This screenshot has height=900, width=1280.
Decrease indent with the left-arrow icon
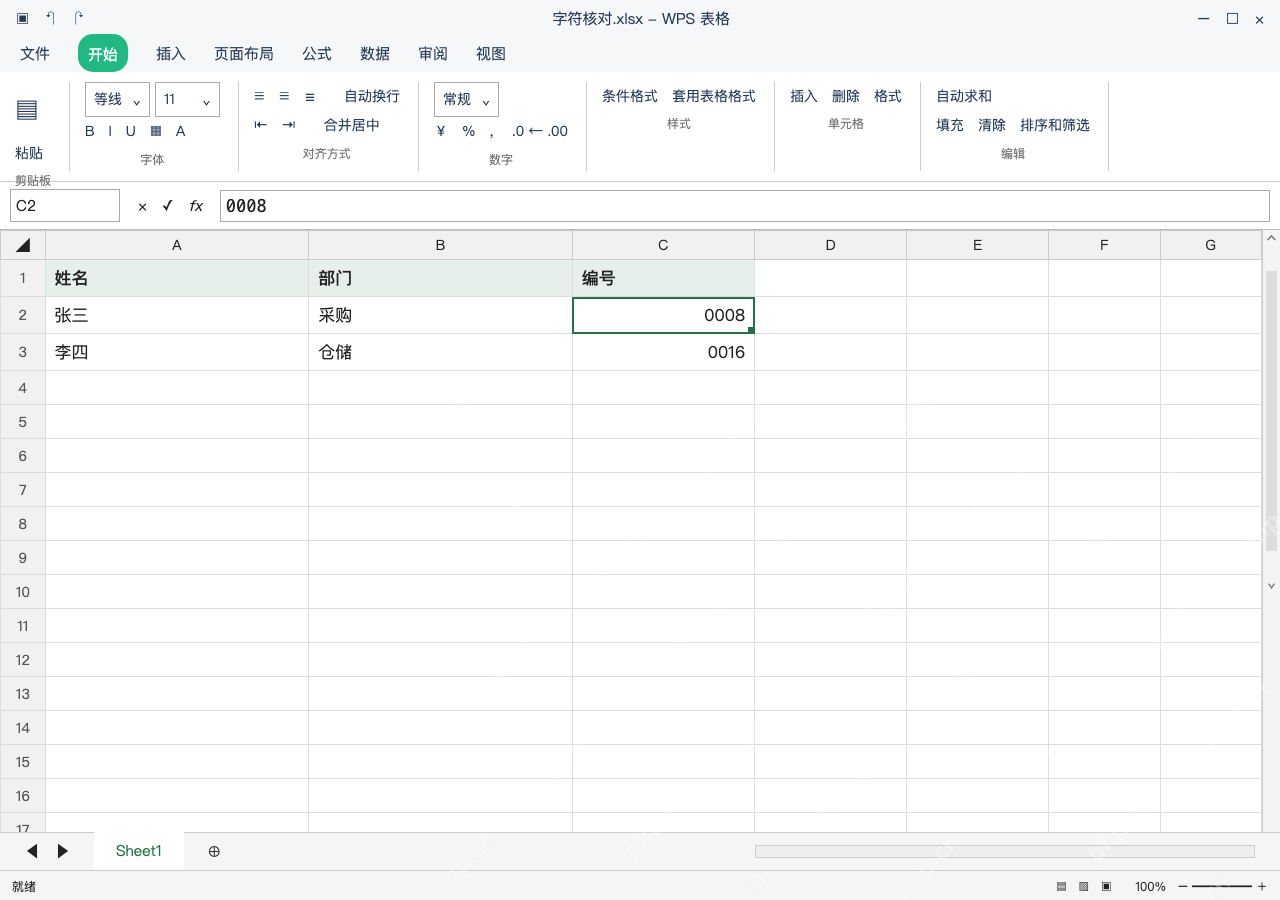coord(261,125)
